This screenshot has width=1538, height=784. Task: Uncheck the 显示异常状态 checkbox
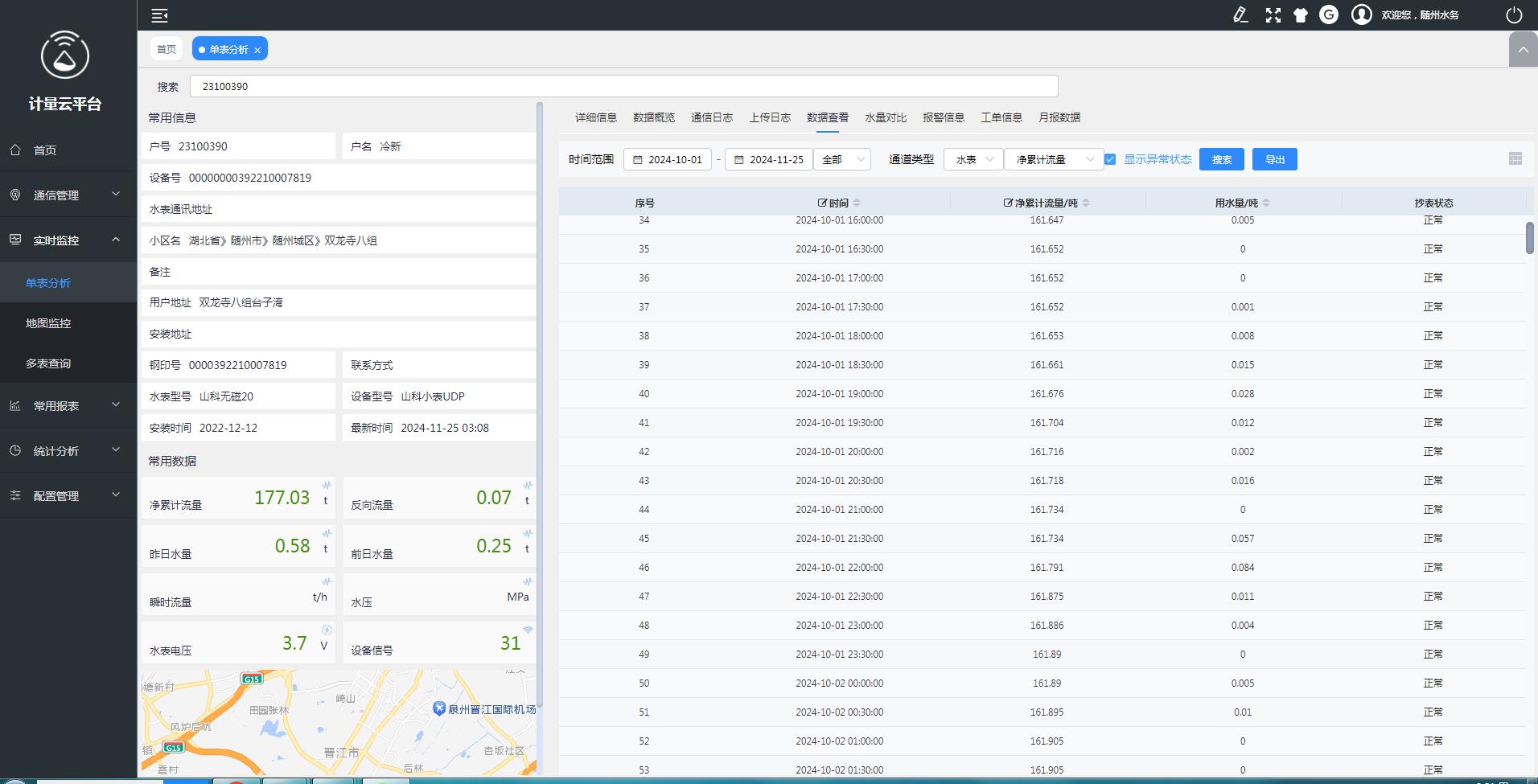tap(1110, 159)
